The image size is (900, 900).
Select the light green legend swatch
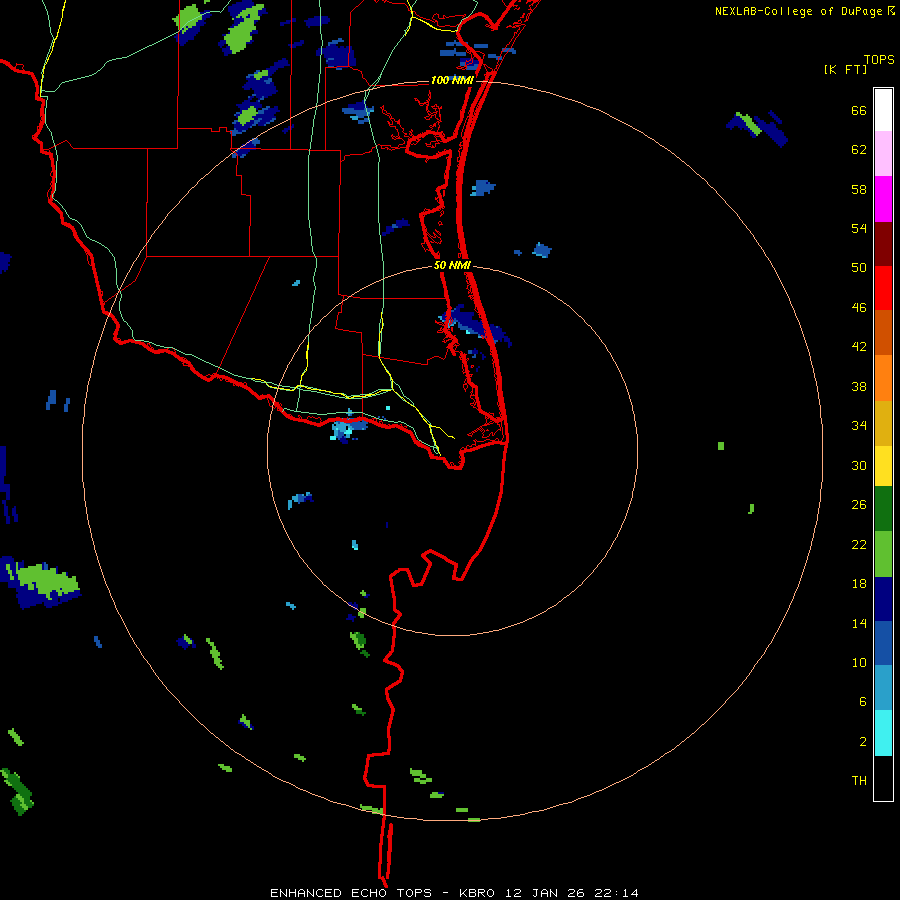coord(883,554)
